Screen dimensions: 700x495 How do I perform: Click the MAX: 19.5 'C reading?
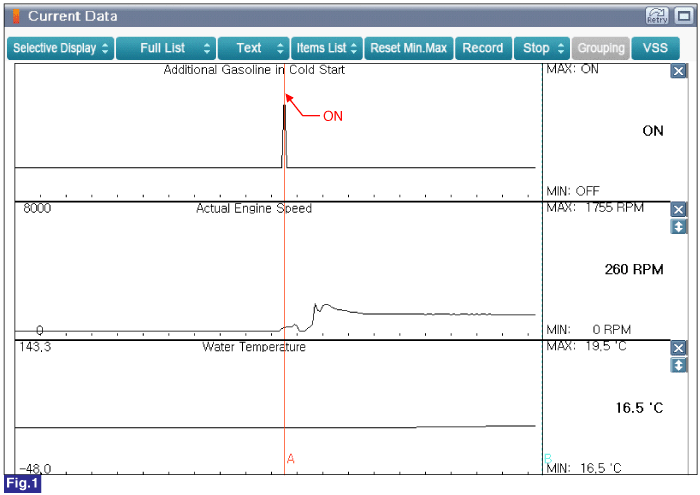(587, 346)
